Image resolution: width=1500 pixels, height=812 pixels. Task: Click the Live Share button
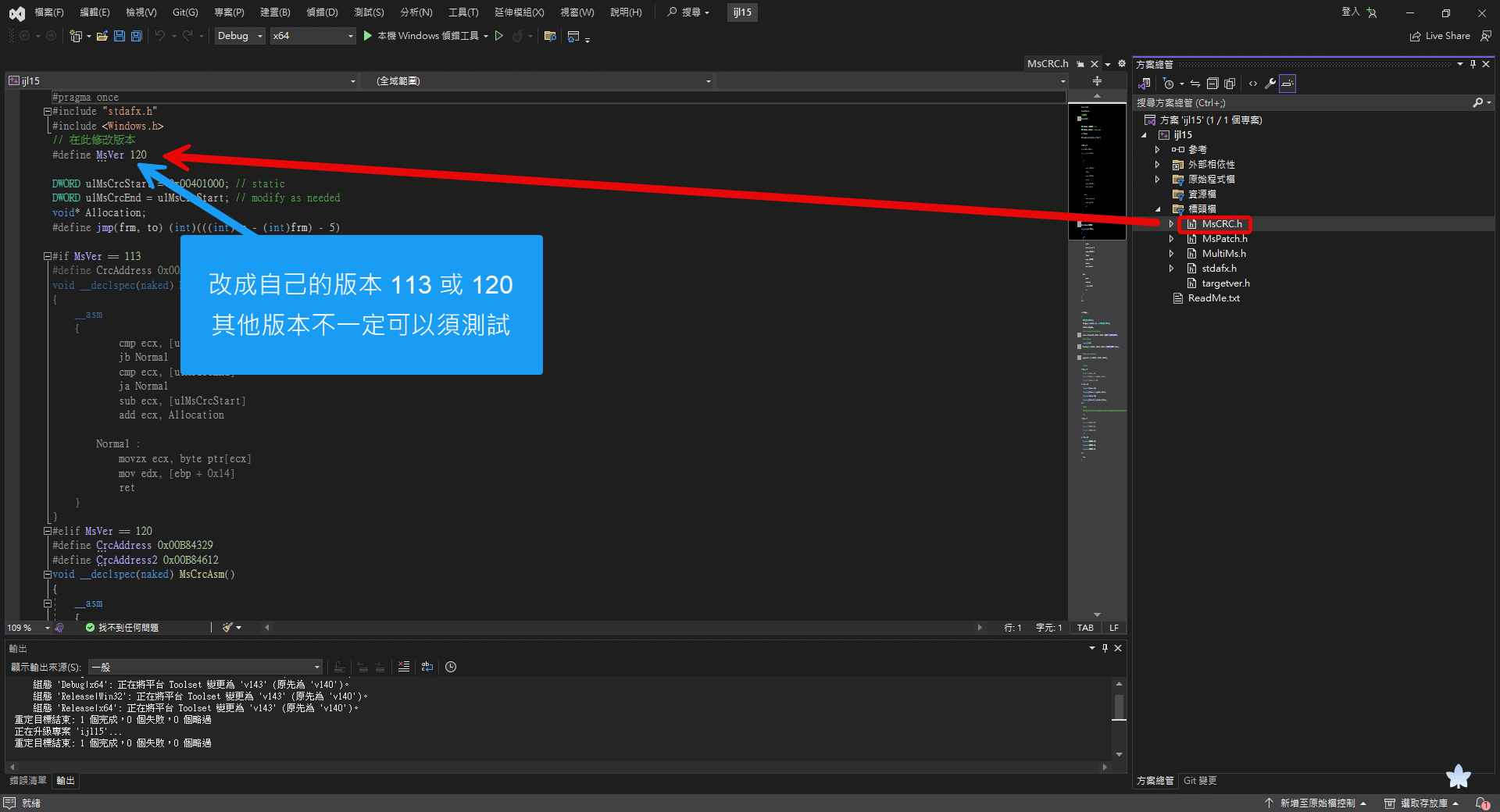click(1440, 36)
